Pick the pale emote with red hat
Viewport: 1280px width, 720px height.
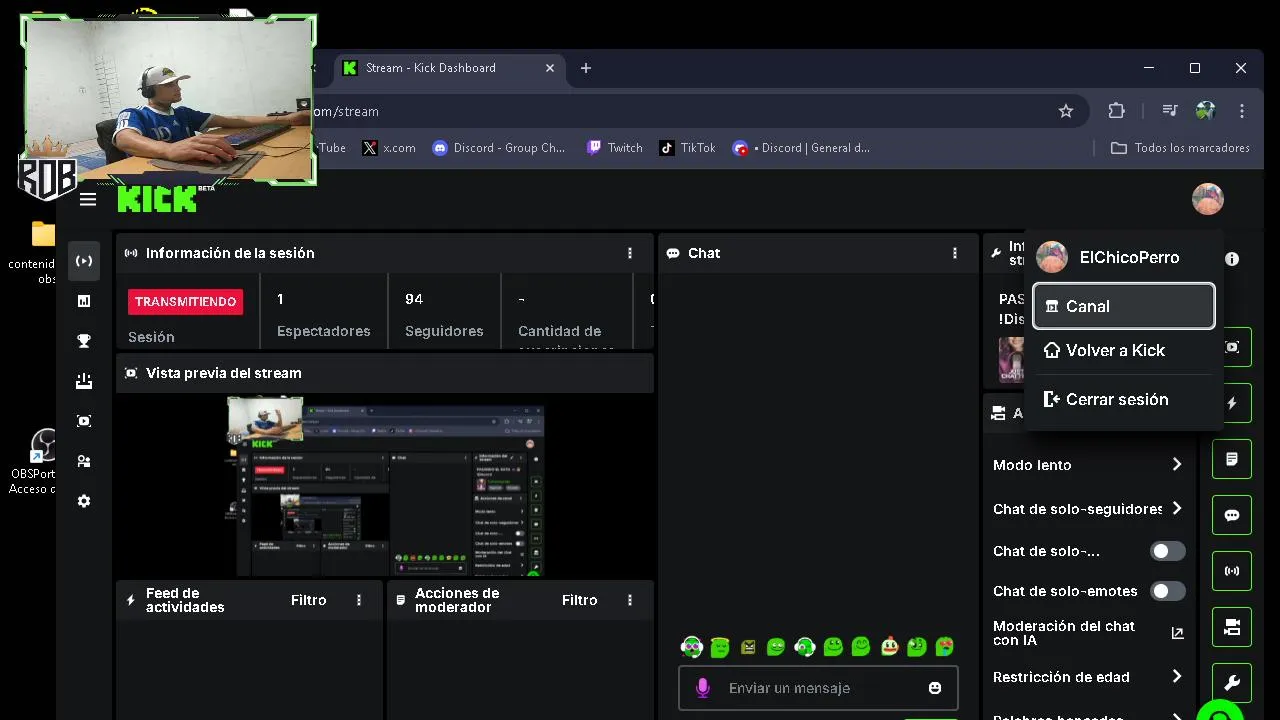[x=889, y=647]
